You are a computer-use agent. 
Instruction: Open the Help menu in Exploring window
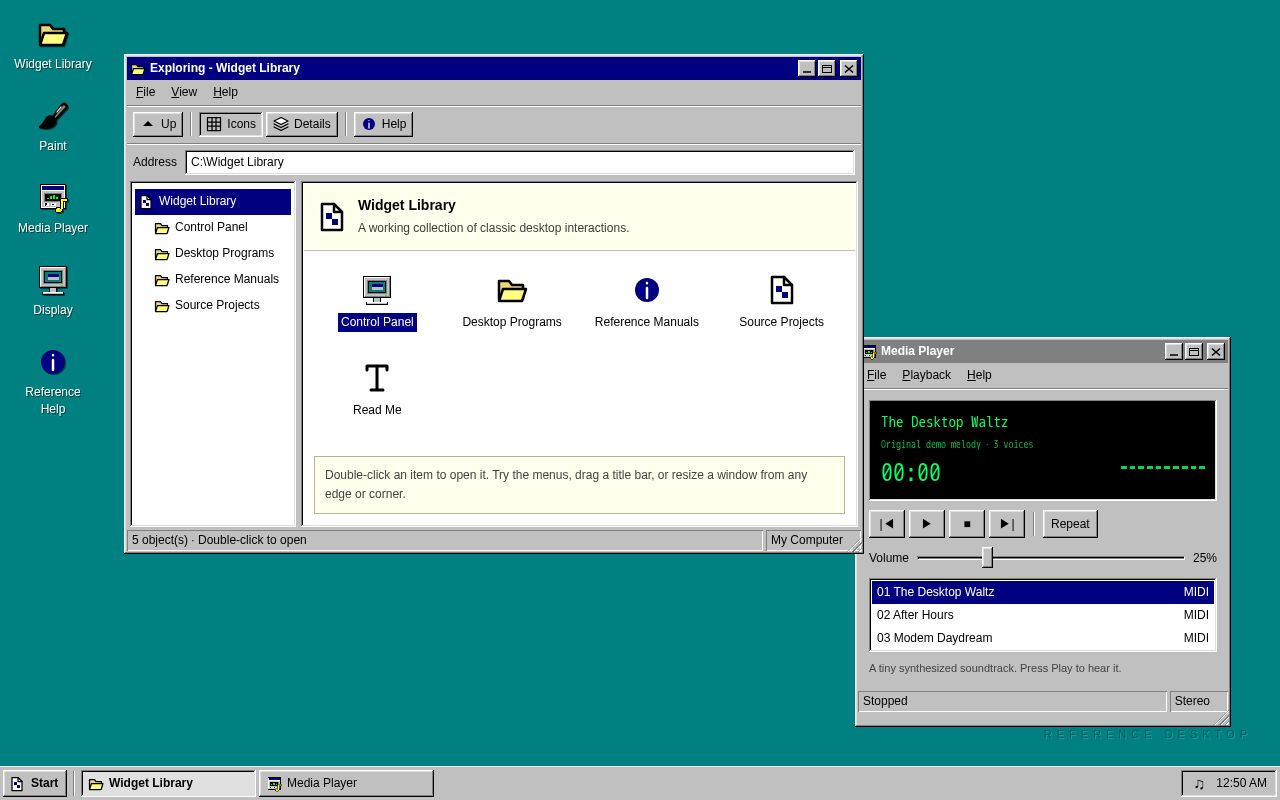tap(225, 92)
